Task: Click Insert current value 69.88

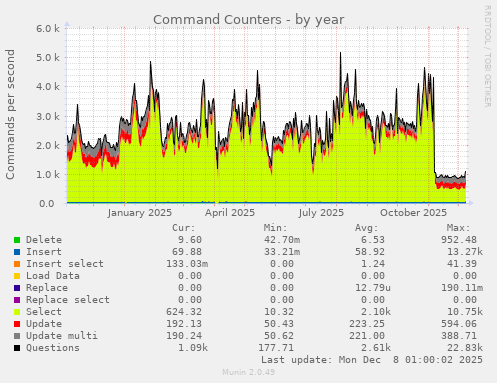Action: coord(187,252)
